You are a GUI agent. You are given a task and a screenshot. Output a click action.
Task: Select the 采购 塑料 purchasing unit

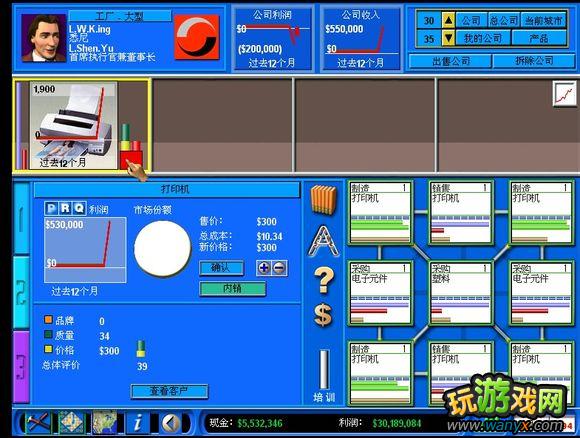461,293
